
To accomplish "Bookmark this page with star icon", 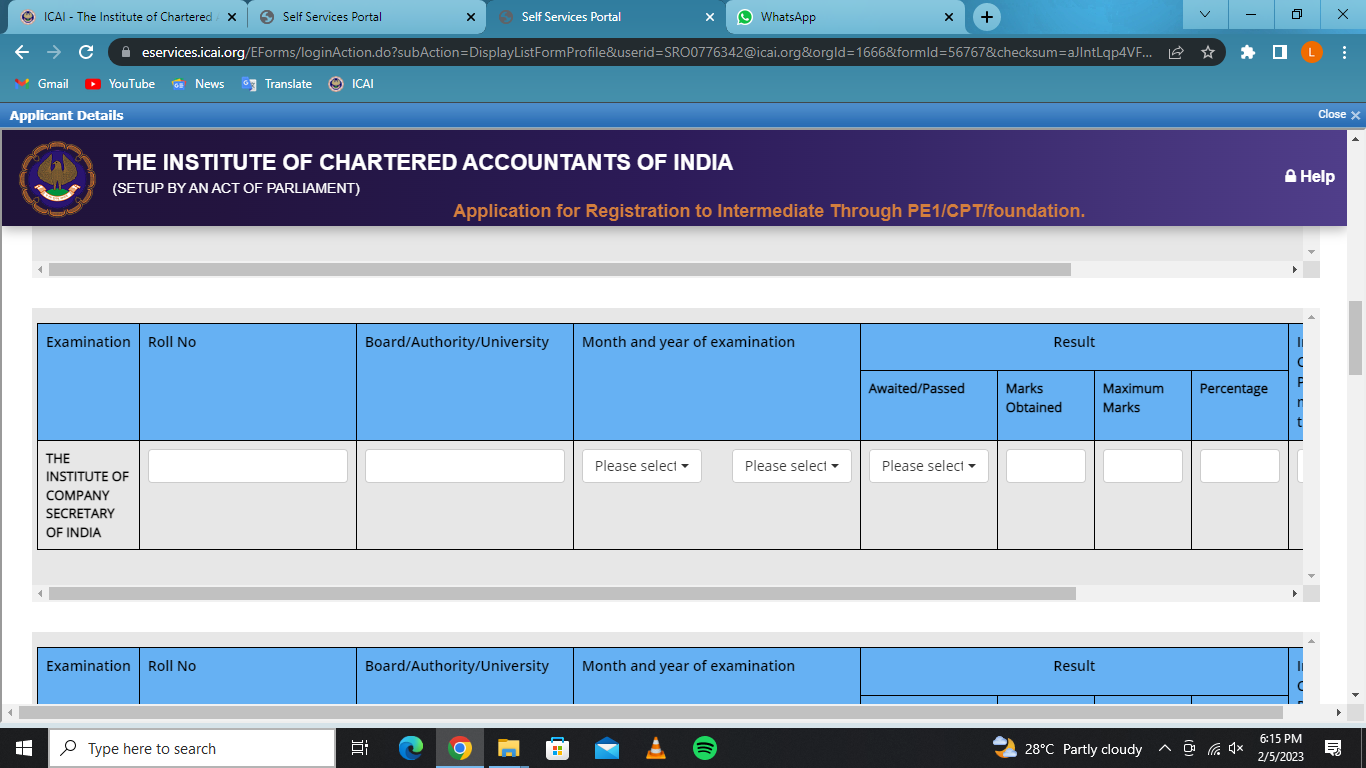I will (1207, 52).
